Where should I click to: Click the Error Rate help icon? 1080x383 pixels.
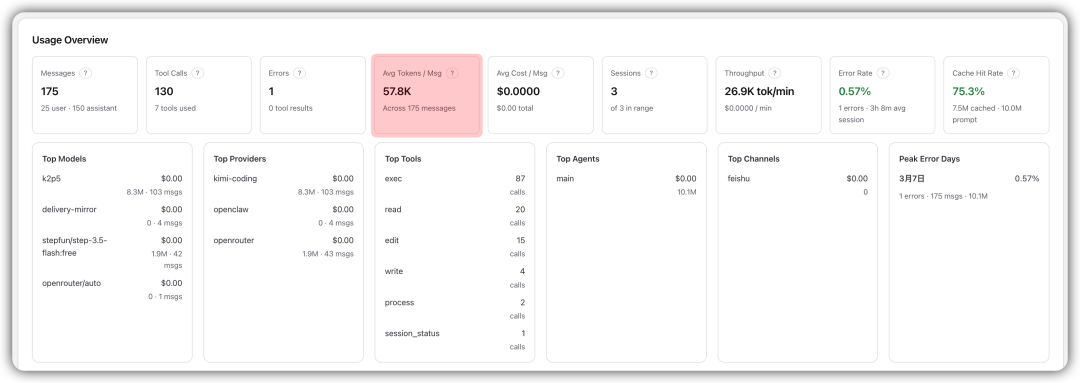click(883, 73)
